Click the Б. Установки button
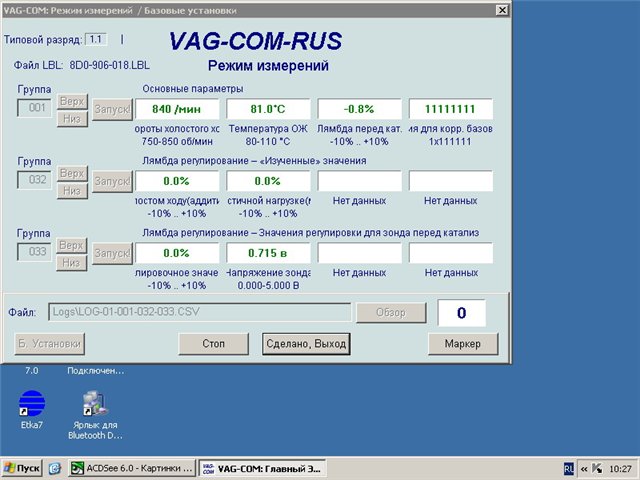640x480 pixels. [x=49, y=344]
